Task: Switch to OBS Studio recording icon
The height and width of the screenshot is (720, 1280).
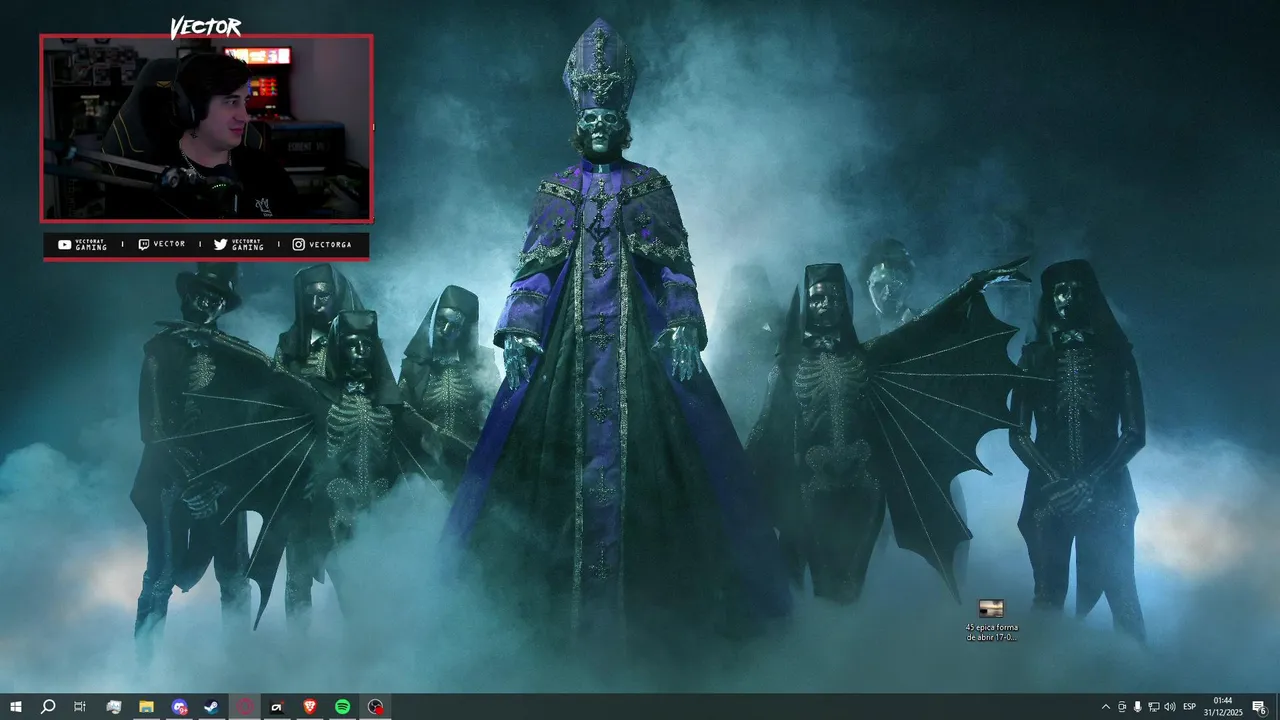Action: click(375, 707)
